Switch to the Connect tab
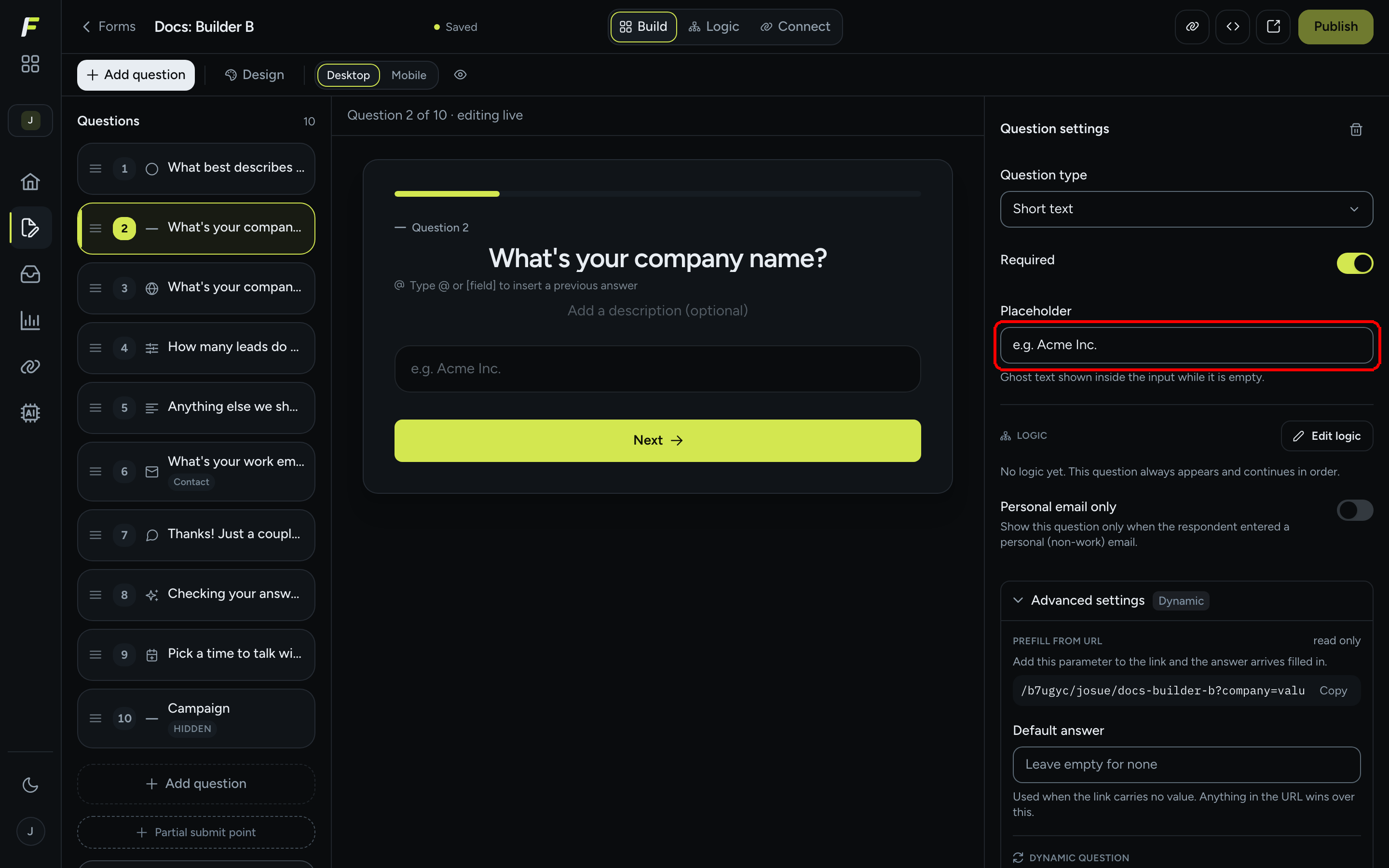1389x868 pixels. pyautogui.click(x=795, y=27)
